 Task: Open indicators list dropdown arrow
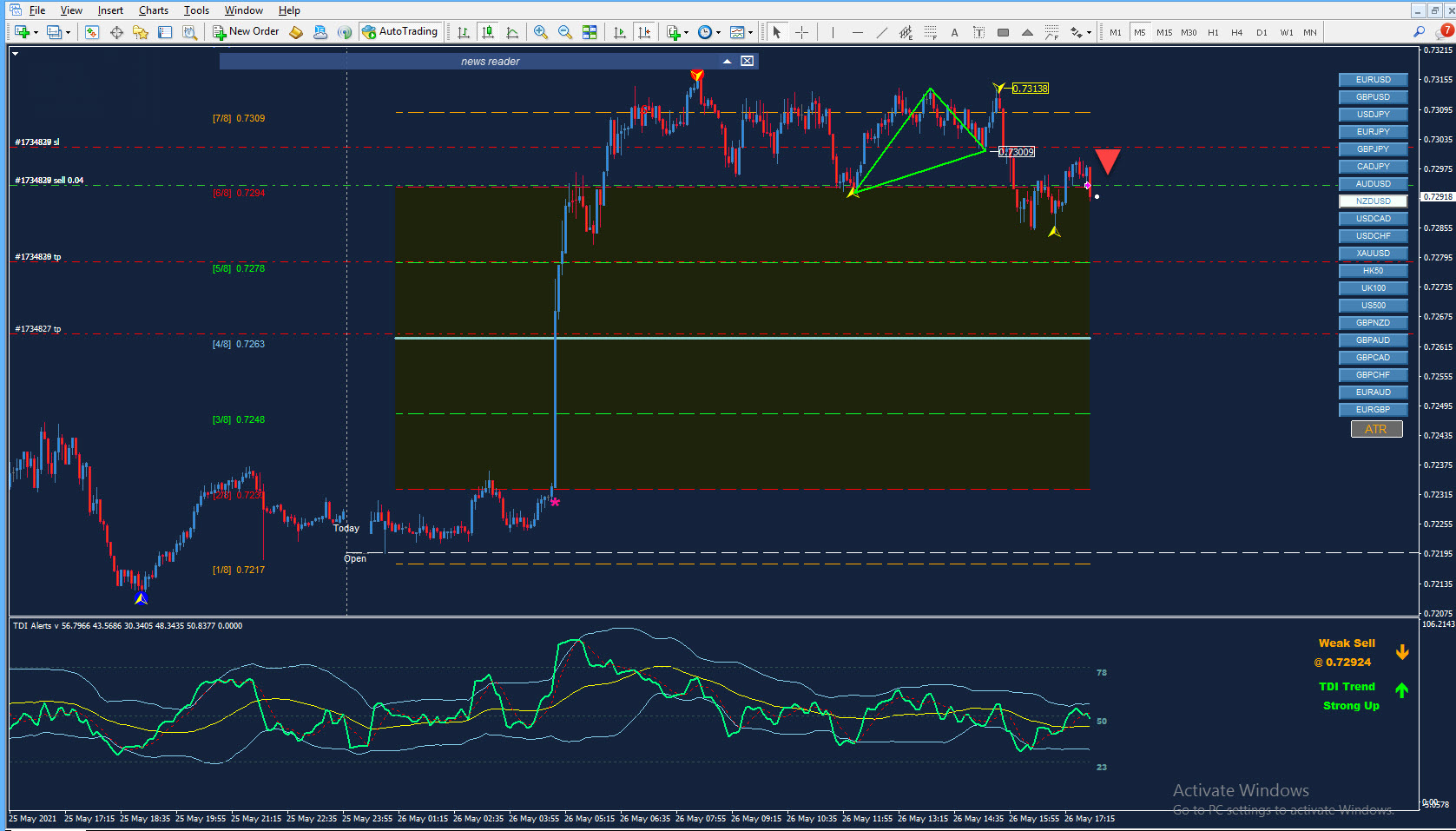pyautogui.click(x=686, y=33)
